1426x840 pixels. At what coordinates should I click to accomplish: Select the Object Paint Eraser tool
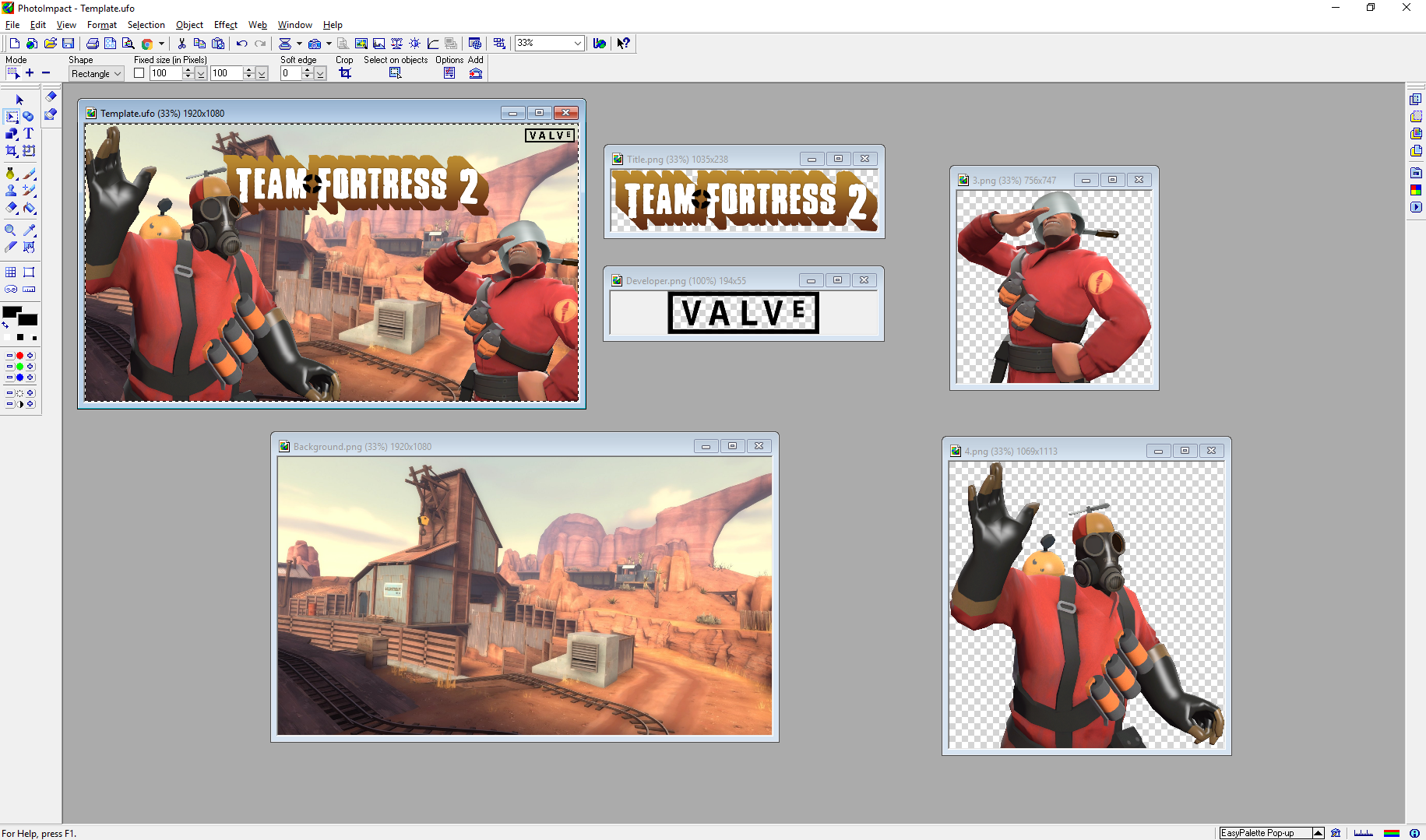point(12,208)
